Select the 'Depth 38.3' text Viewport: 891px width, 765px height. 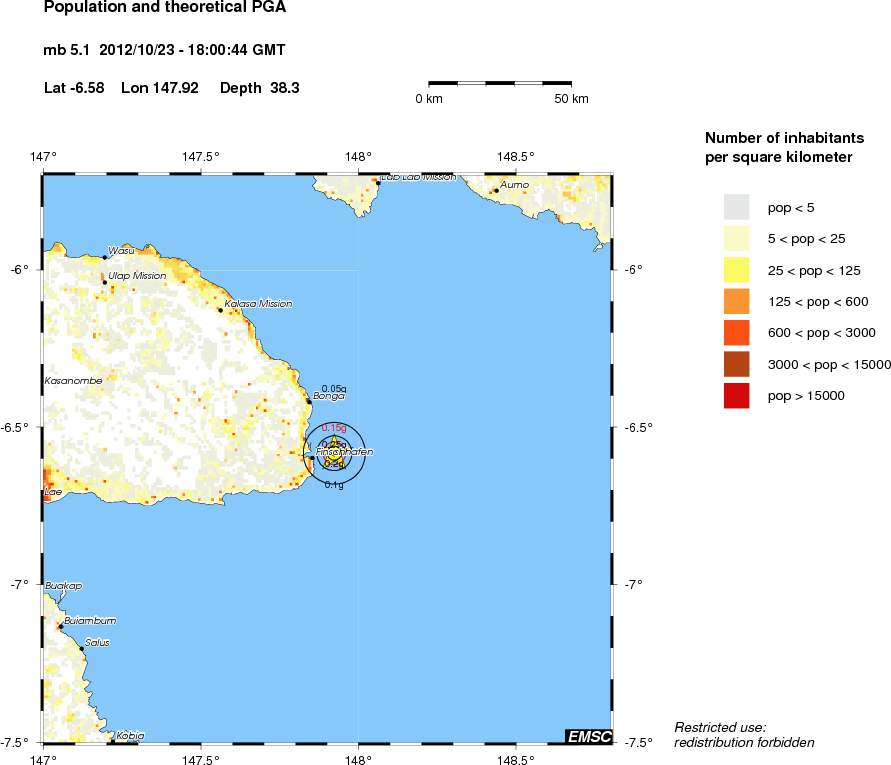(x=260, y=88)
